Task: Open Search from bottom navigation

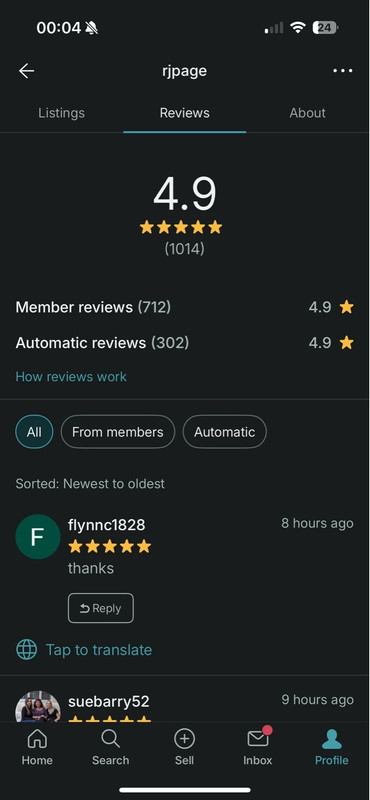Action: click(110, 747)
